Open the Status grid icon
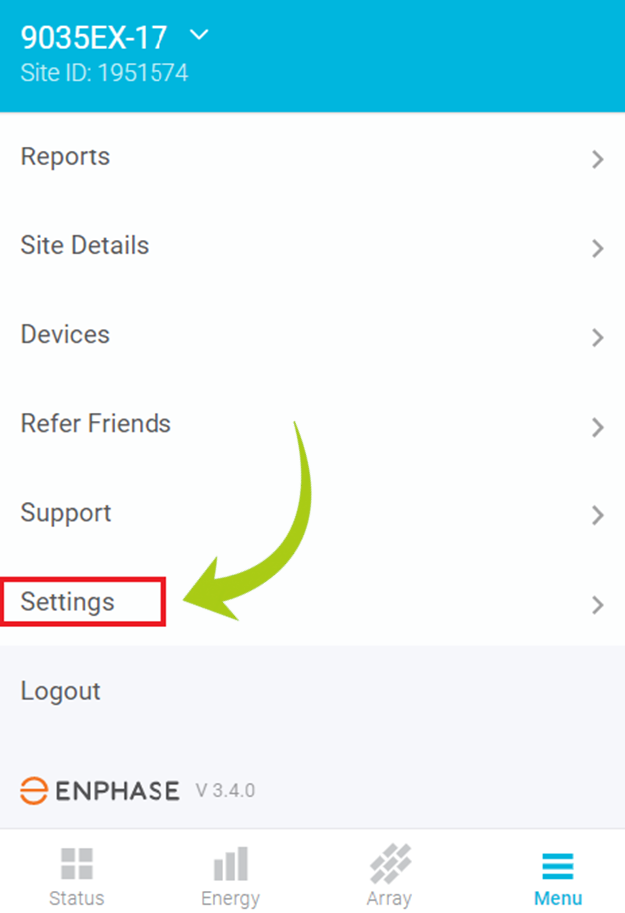The width and height of the screenshot is (625, 913). click(x=76, y=865)
